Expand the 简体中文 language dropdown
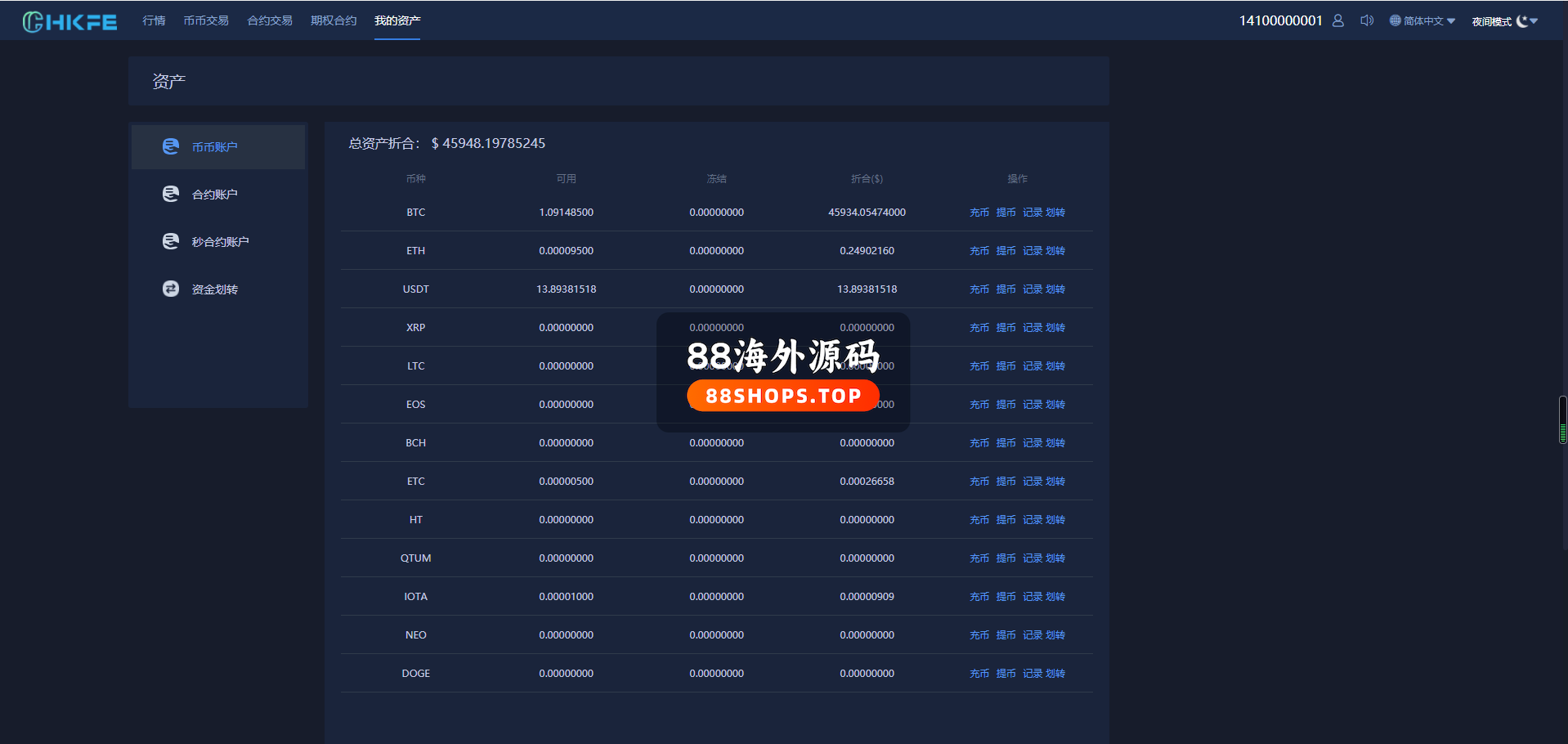 [x=1451, y=21]
